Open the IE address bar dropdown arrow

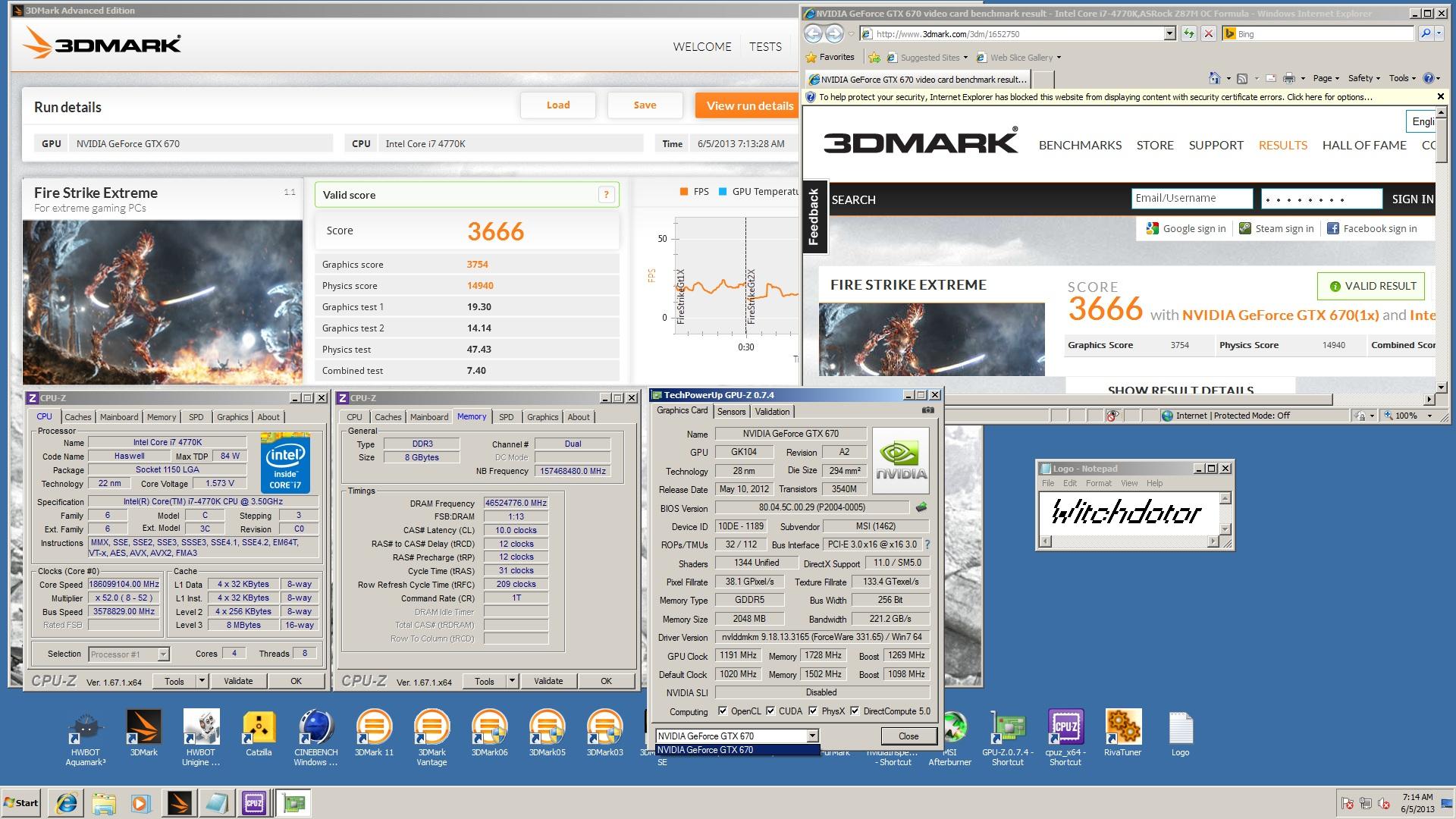[x=1169, y=33]
